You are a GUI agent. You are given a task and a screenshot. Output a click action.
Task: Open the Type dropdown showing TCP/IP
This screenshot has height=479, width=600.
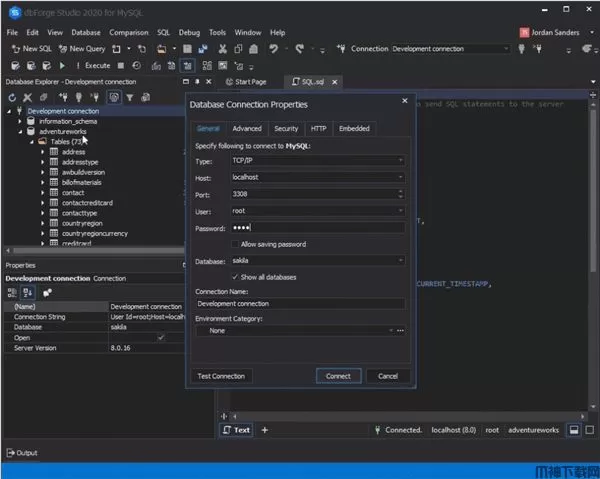tap(317, 160)
